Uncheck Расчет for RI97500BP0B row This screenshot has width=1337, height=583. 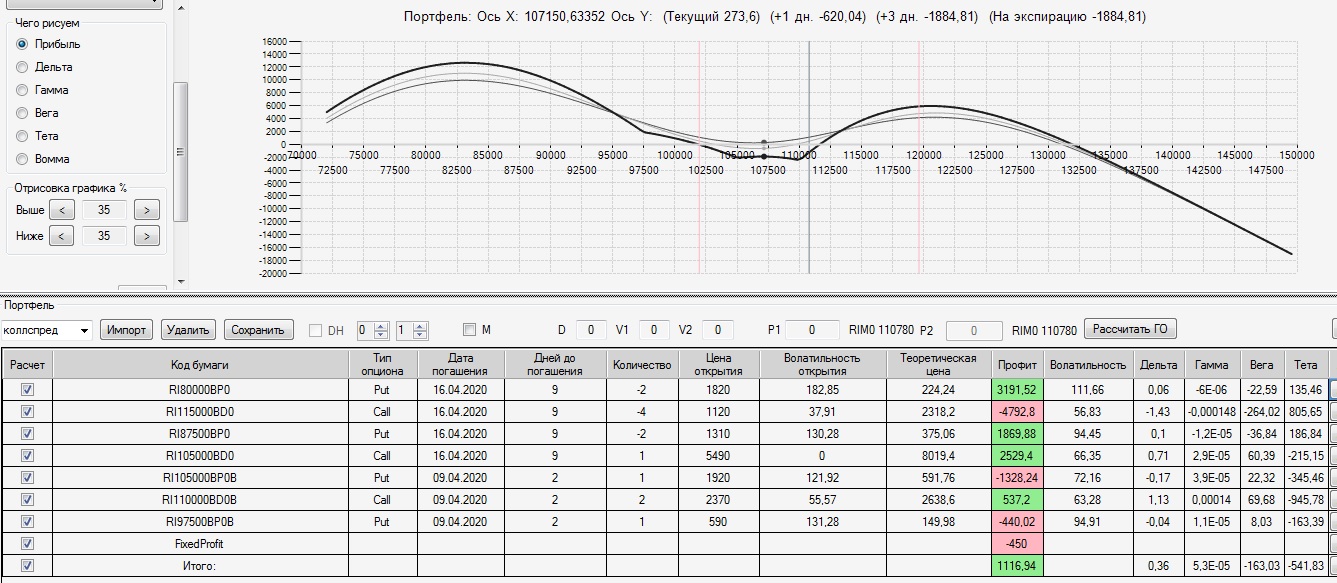pyautogui.click(x=27, y=522)
